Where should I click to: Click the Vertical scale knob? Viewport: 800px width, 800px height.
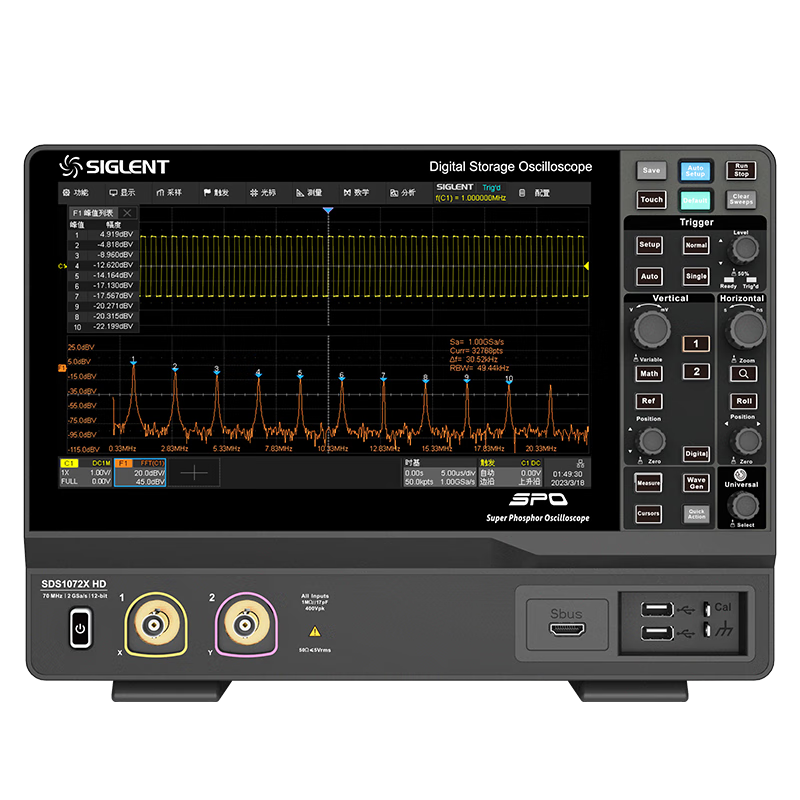point(651,329)
